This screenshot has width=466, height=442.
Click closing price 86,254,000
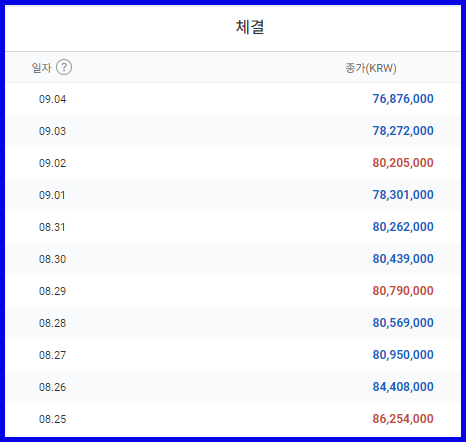[403, 419]
